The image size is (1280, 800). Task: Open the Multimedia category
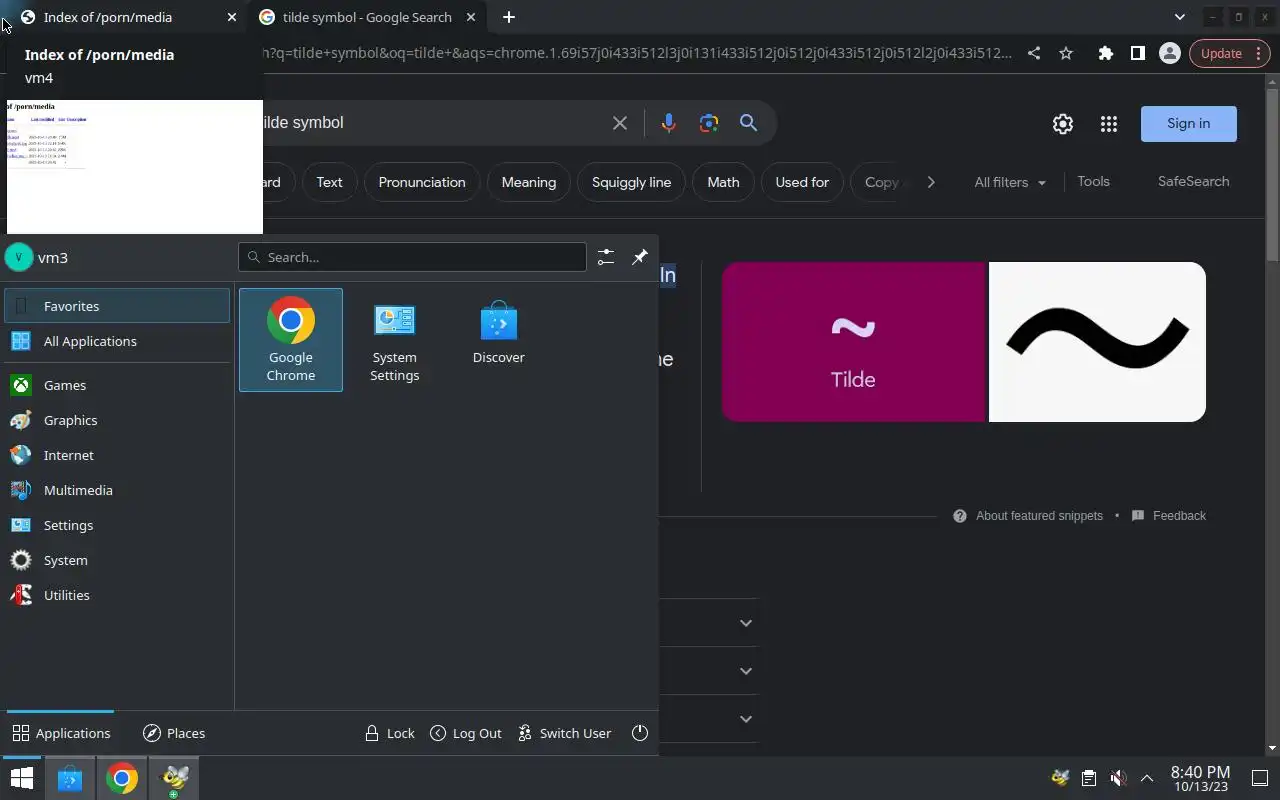click(117, 490)
